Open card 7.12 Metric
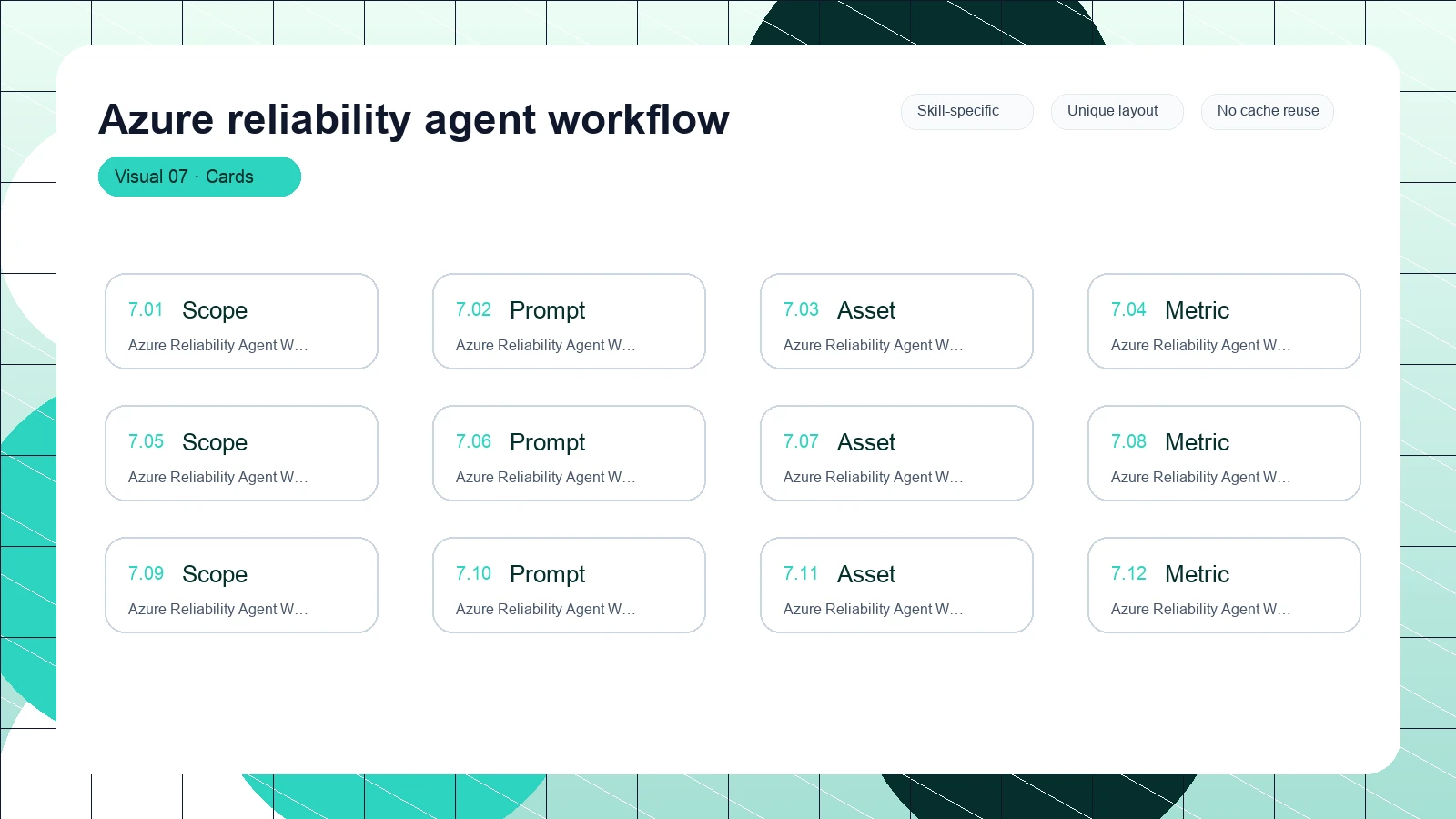The height and width of the screenshot is (819, 1456). click(1224, 585)
